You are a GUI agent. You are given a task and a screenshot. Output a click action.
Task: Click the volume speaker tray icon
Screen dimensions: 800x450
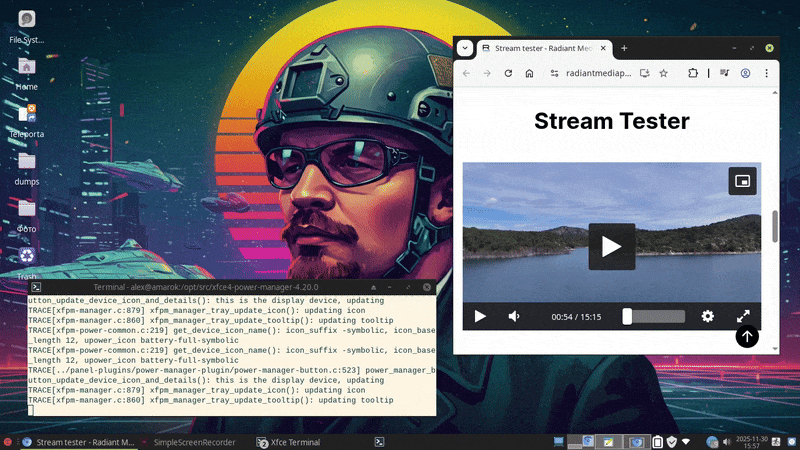click(x=727, y=442)
